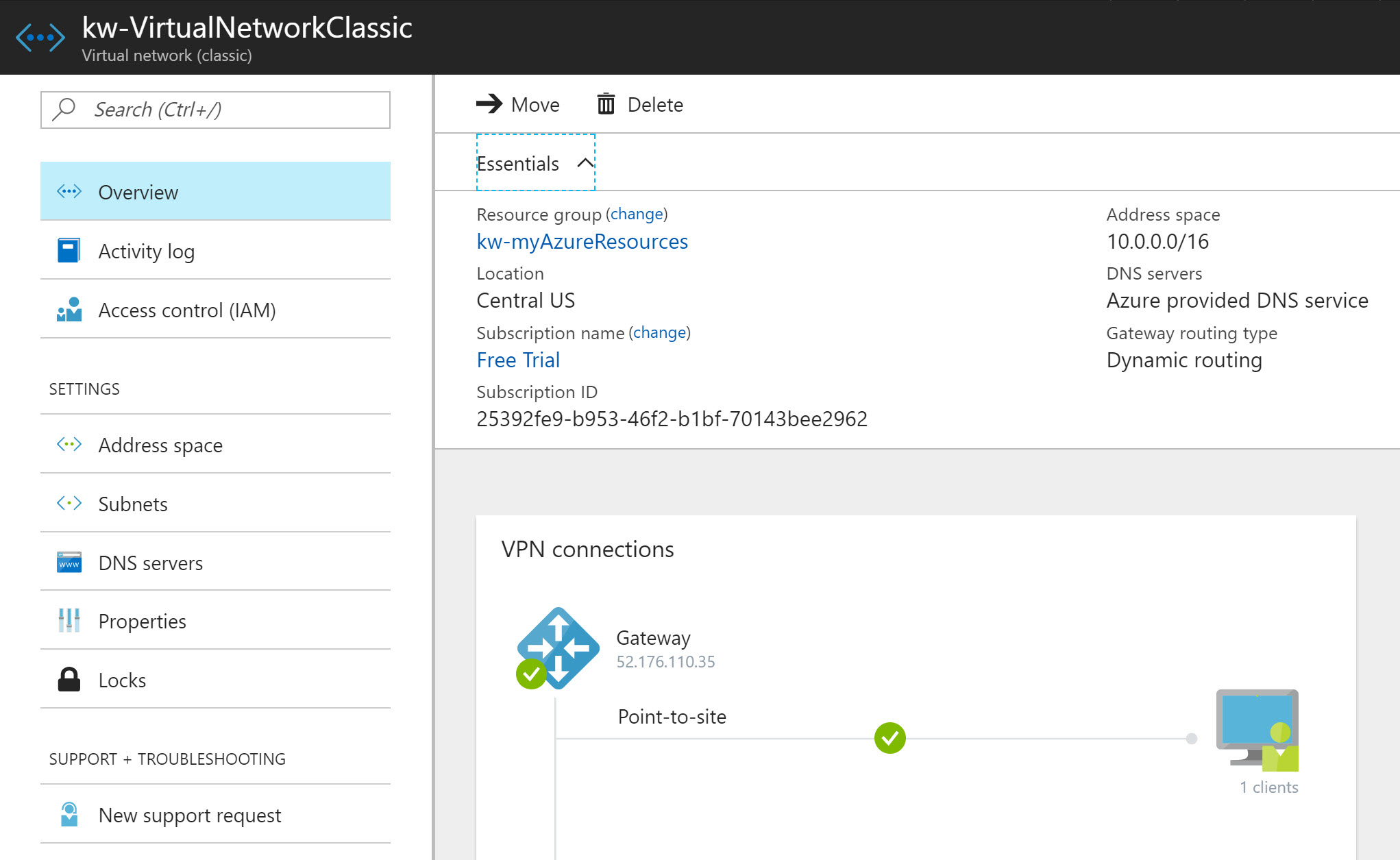Open New support request
This screenshot has width=1400, height=860.
215,815
